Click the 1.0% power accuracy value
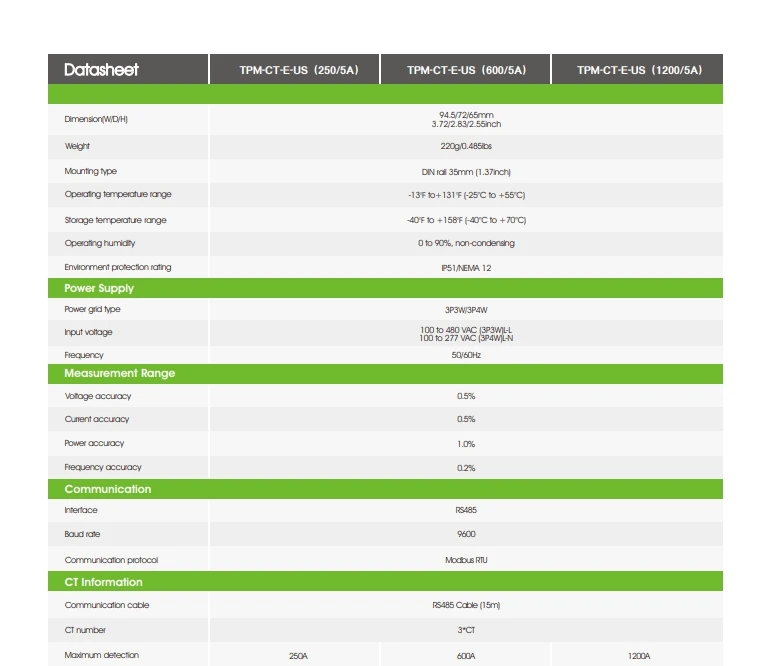This screenshot has width=772, height=666. tap(466, 444)
